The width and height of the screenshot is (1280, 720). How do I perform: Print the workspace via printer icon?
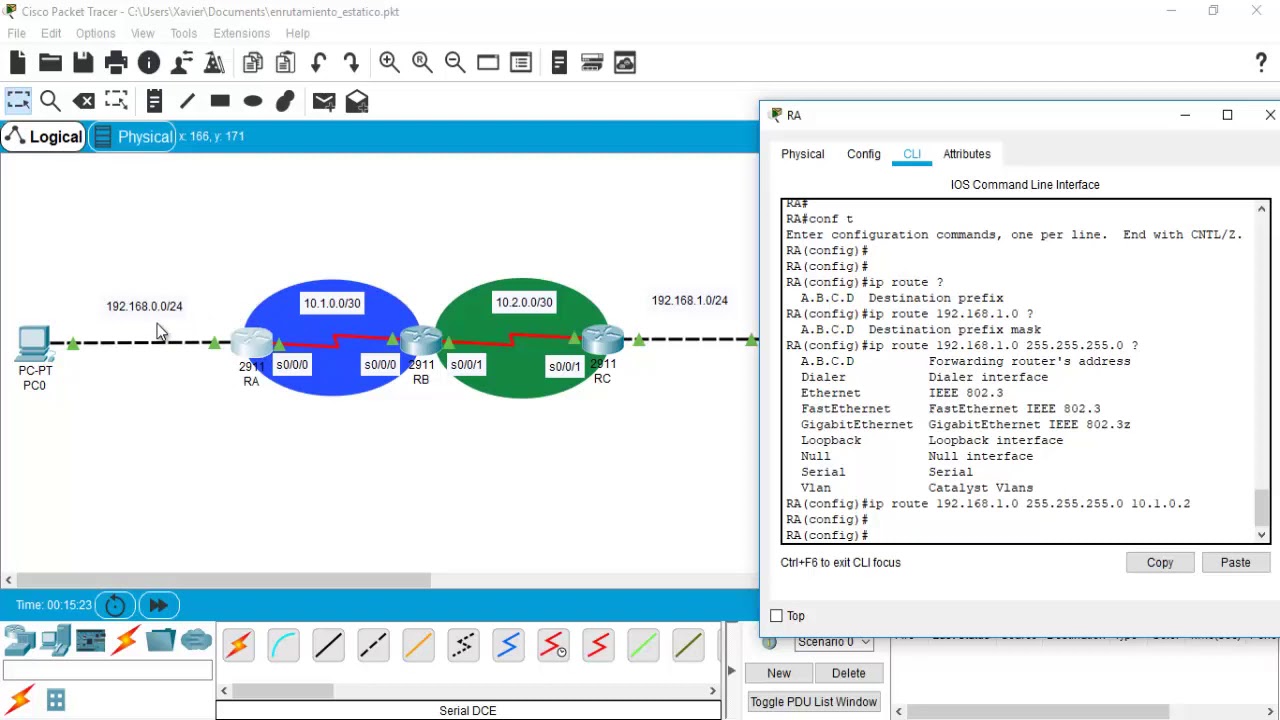tap(116, 63)
